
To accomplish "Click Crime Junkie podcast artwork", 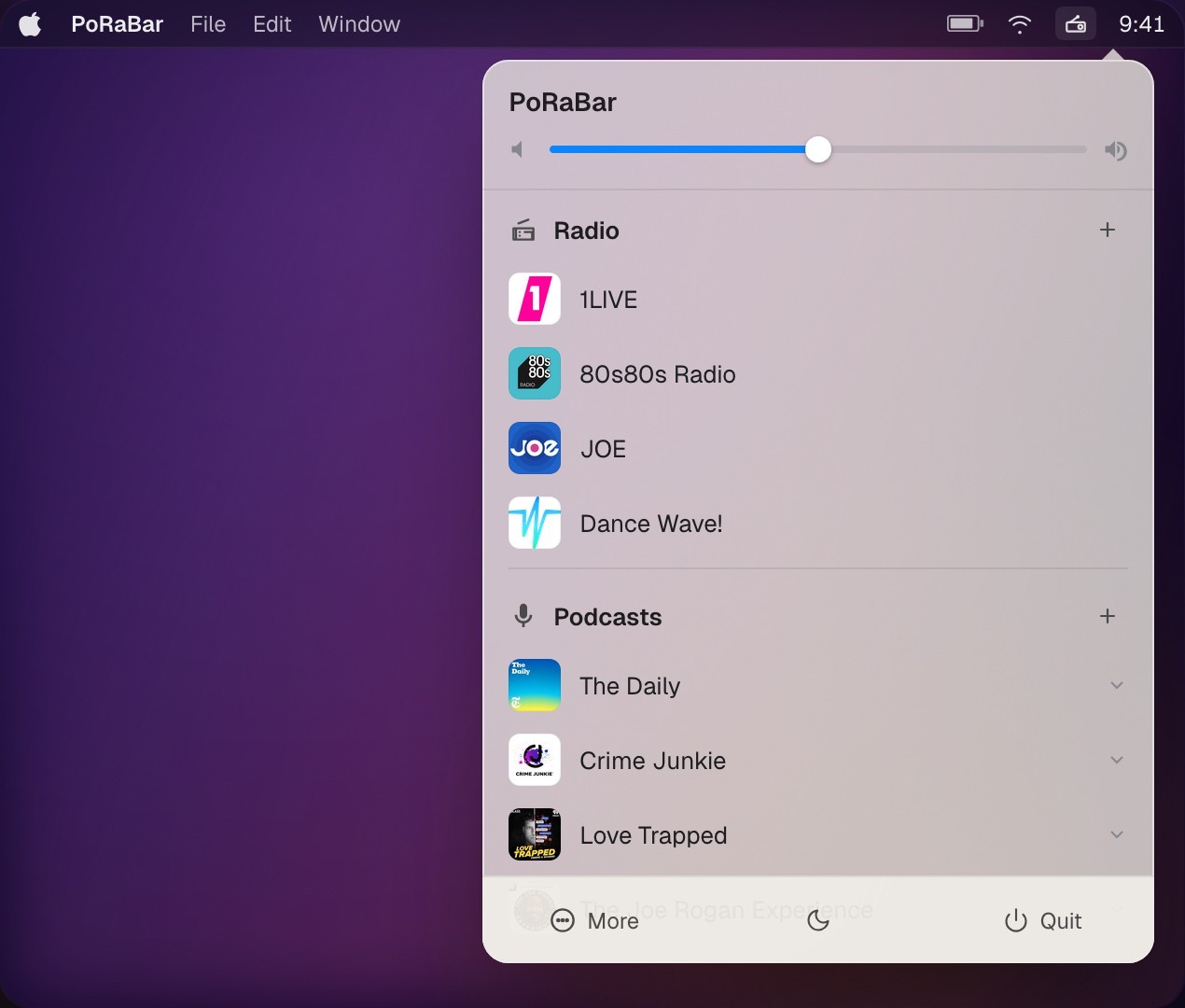I will point(535,760).
